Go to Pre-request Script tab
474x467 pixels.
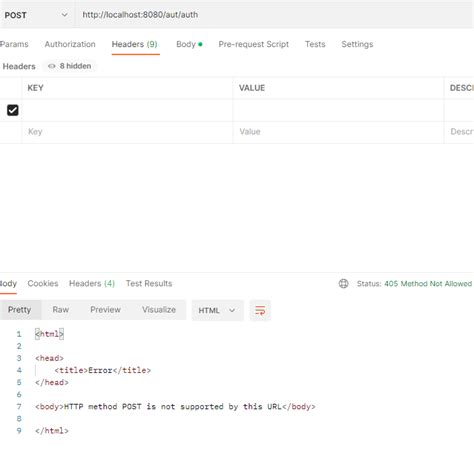point(254,44)
